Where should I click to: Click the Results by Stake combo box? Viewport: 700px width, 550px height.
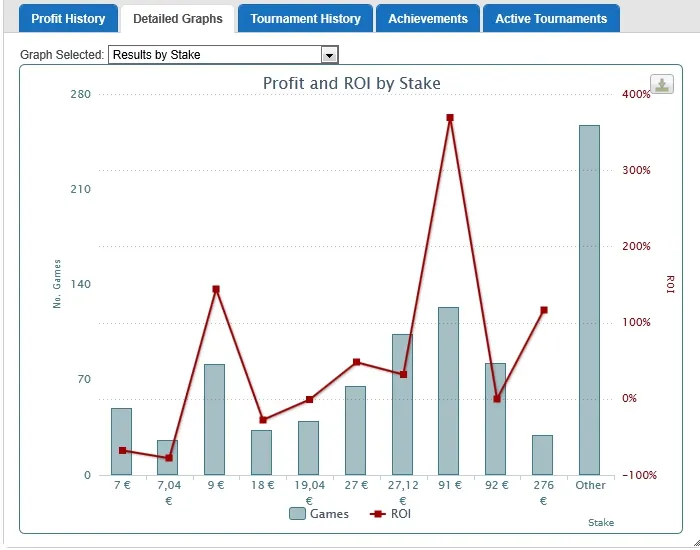click(x=215, y=55)
